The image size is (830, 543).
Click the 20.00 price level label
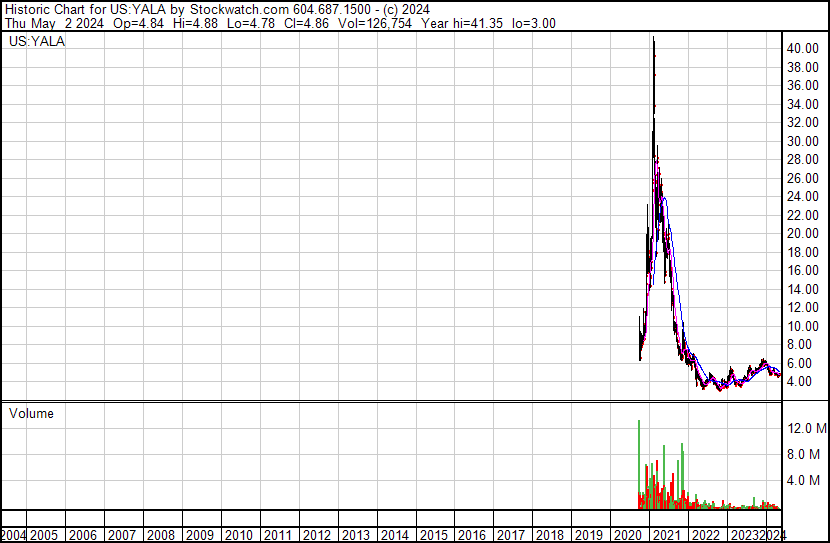[804, 234]
